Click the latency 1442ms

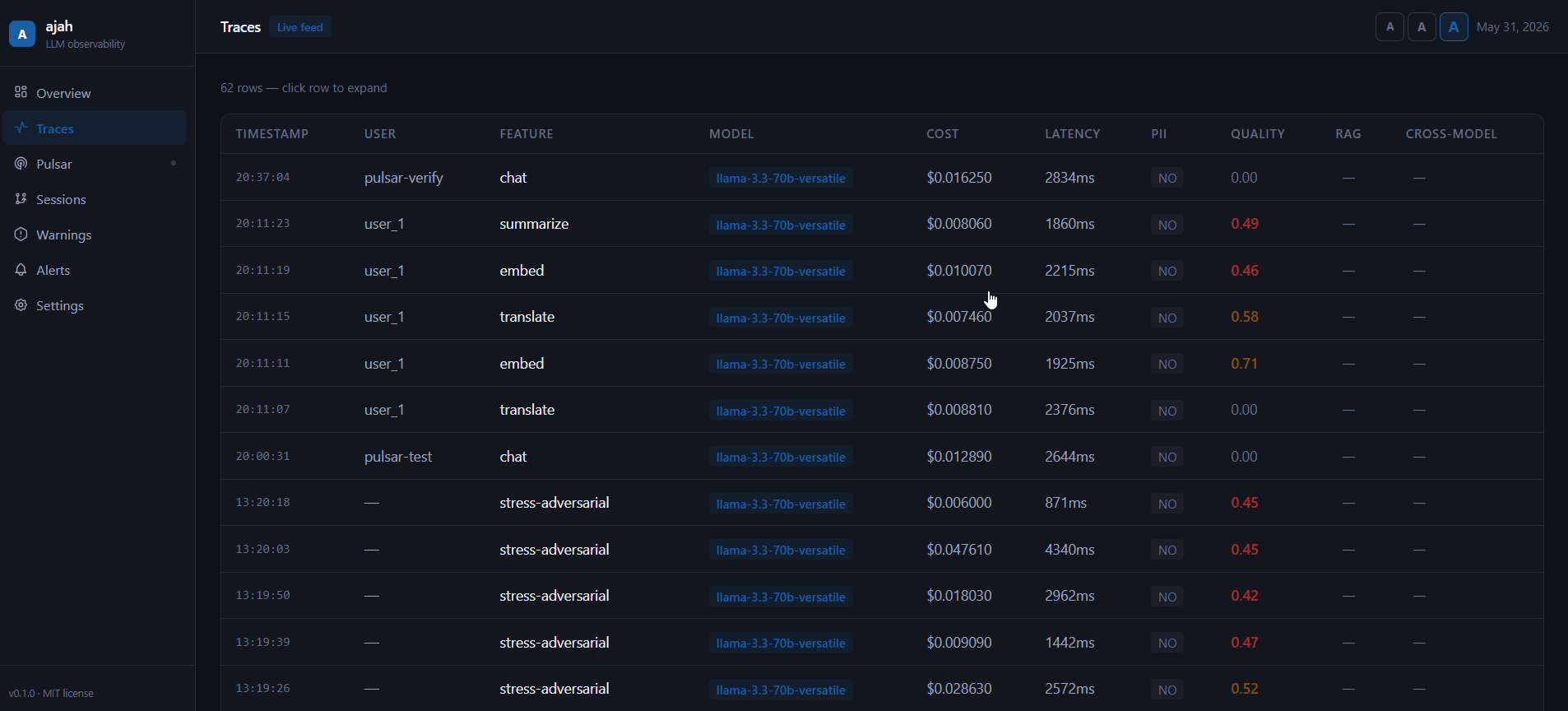[1069, 643]
